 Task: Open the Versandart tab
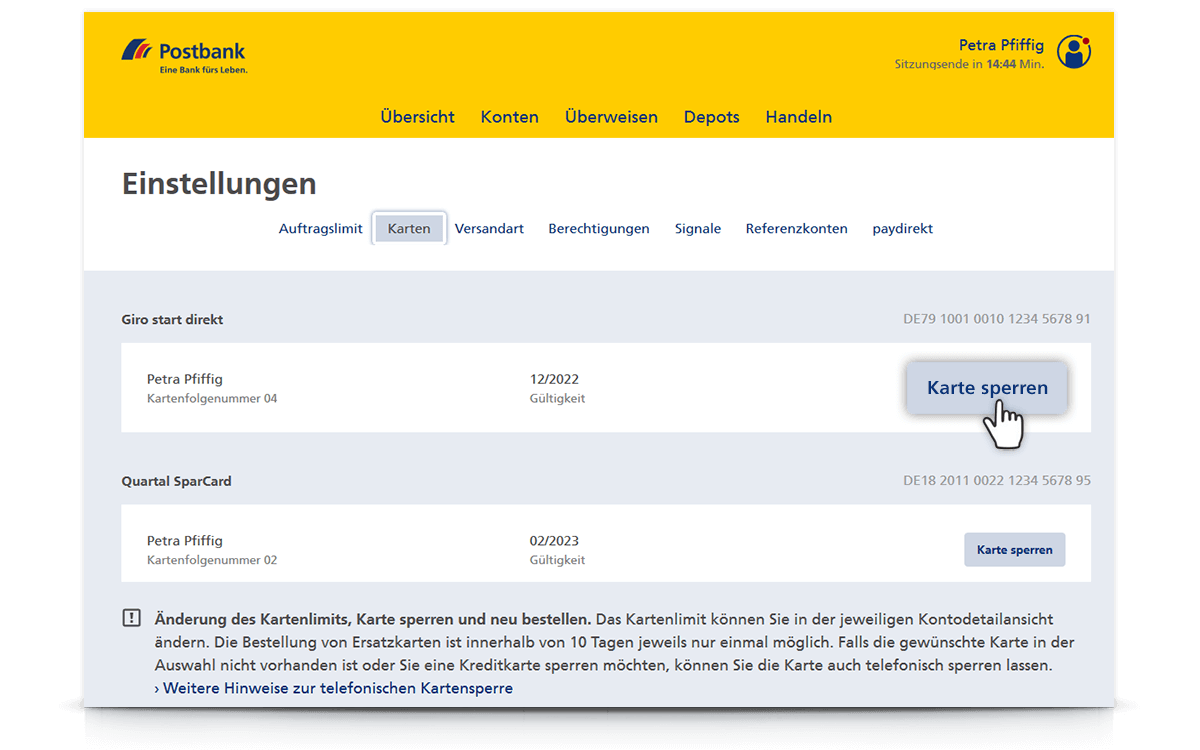pyautogui.click(x=489, y=229)
